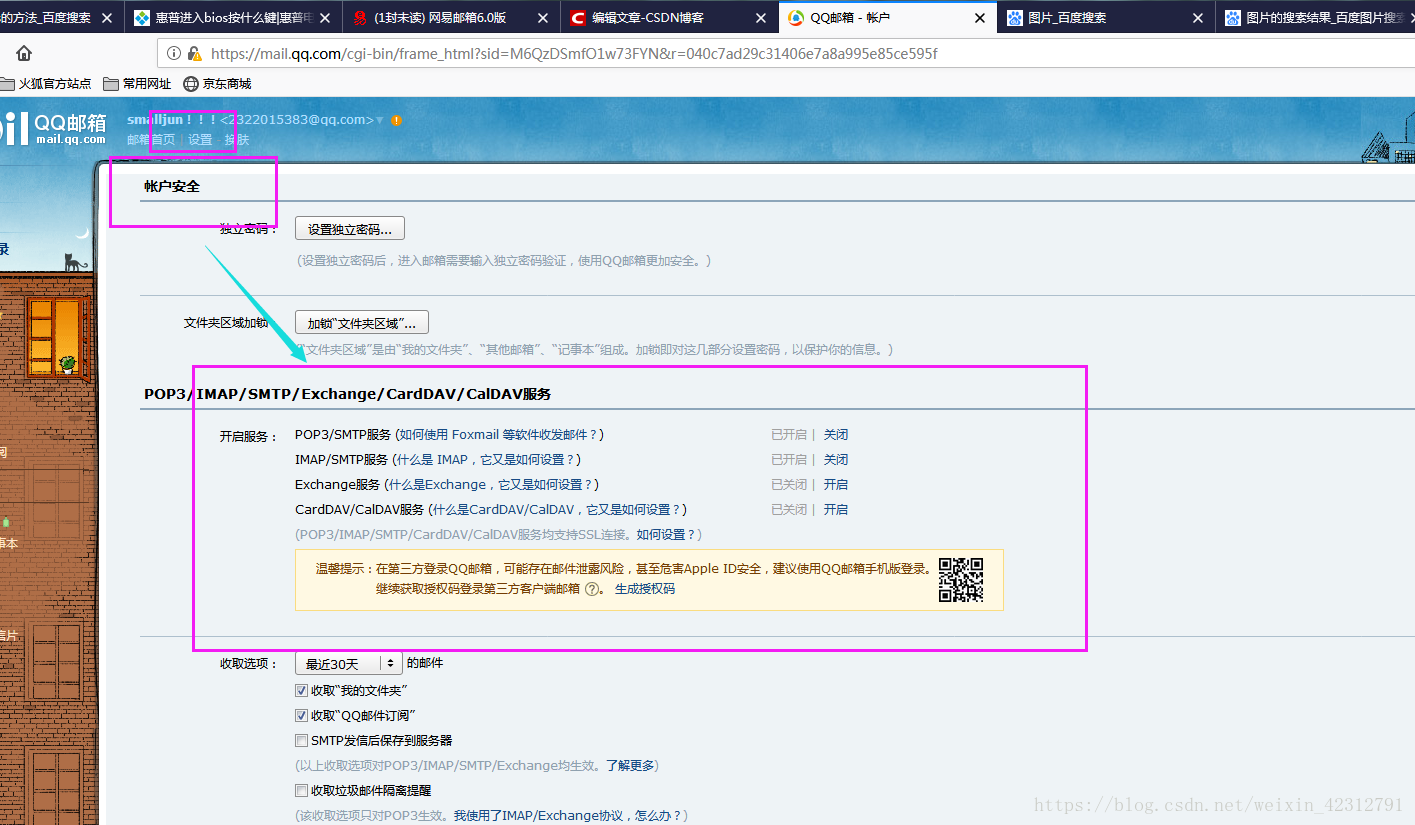Open the 常用网址 bookmark folder

click(x=137, y=84)
